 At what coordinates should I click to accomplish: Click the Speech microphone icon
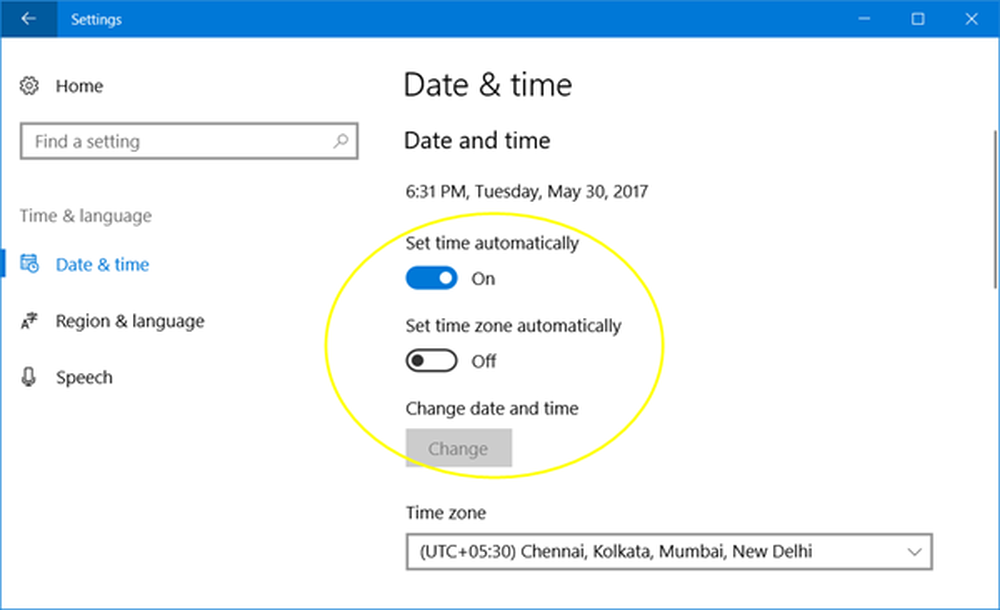coord(30,377)
